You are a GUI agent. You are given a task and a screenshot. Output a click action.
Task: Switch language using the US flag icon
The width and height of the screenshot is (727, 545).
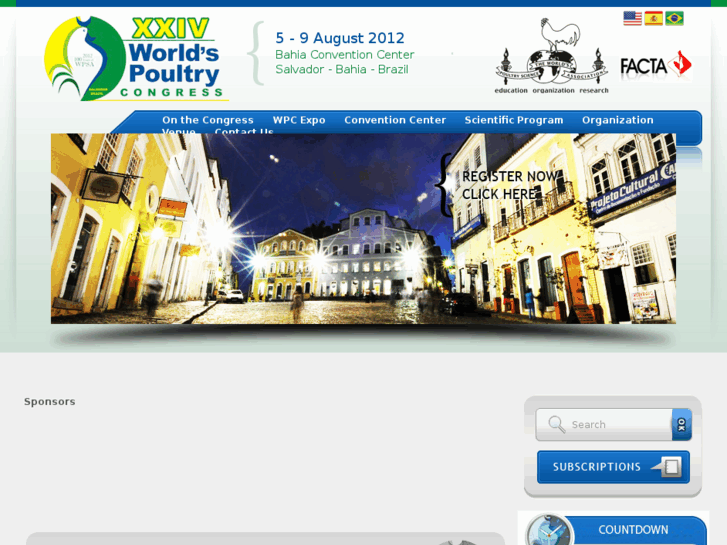tap(632, 19)
